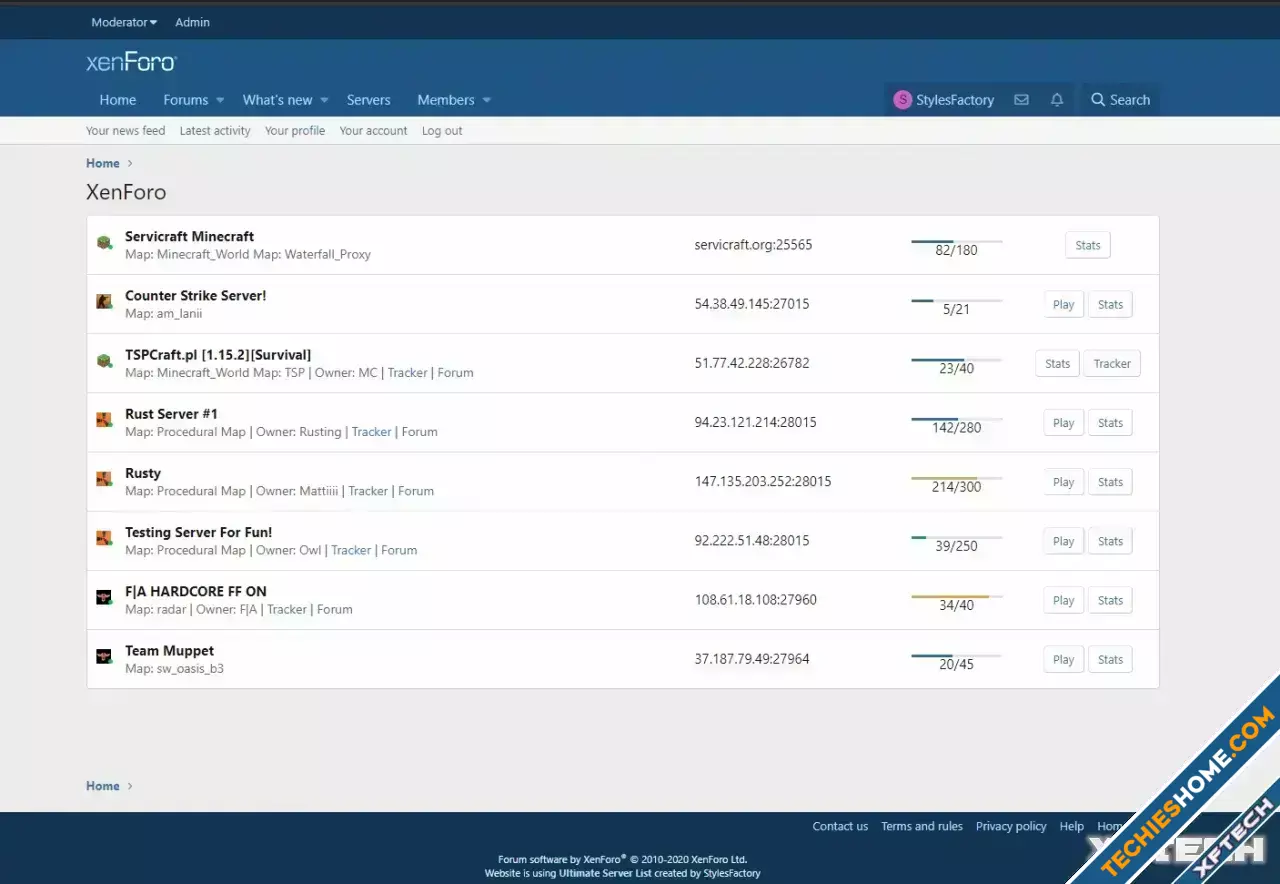Click Tracker button for TSPCraft.pl
1280x884 pixels.
pos(1112,364)
